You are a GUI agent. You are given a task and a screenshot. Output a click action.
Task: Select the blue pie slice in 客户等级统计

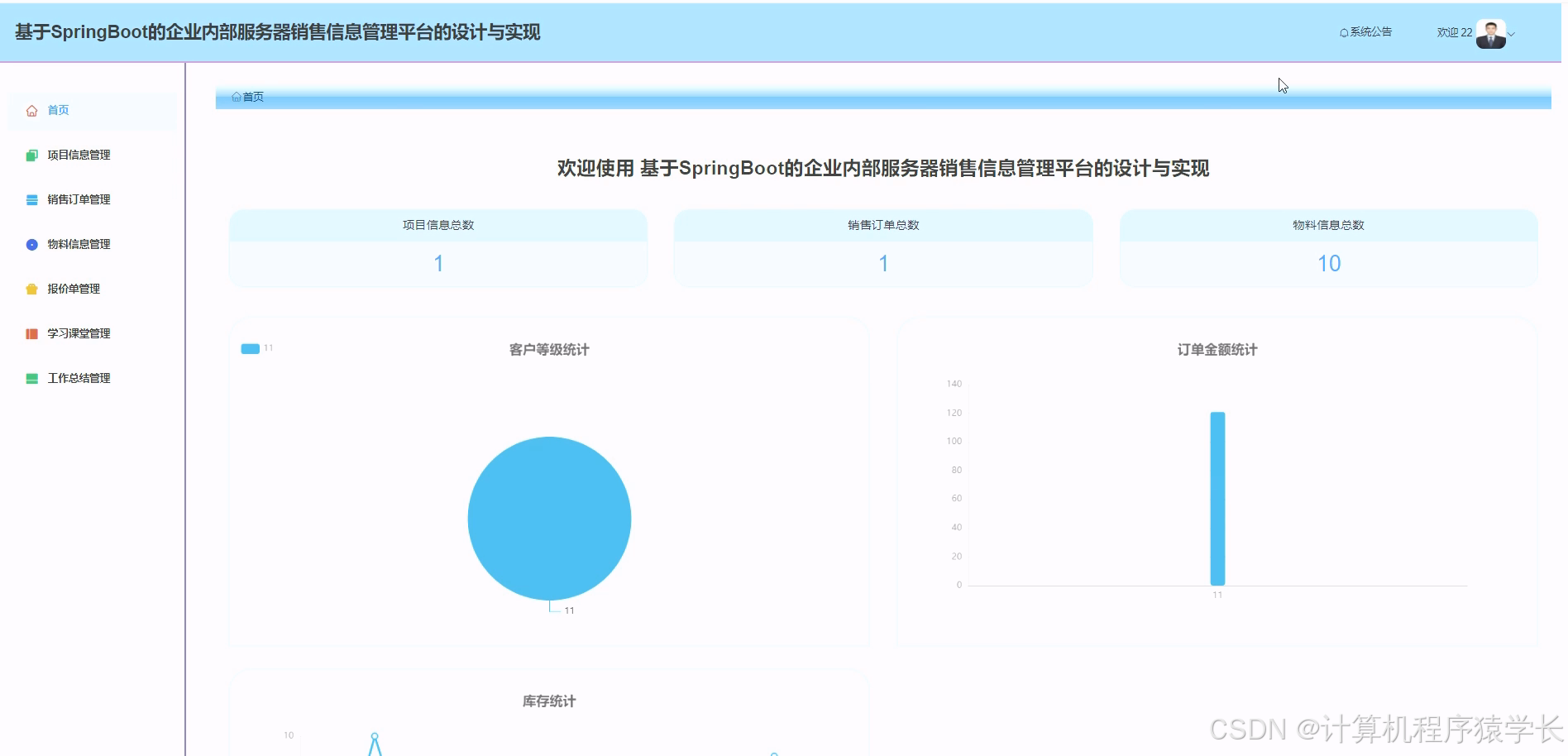549,519
